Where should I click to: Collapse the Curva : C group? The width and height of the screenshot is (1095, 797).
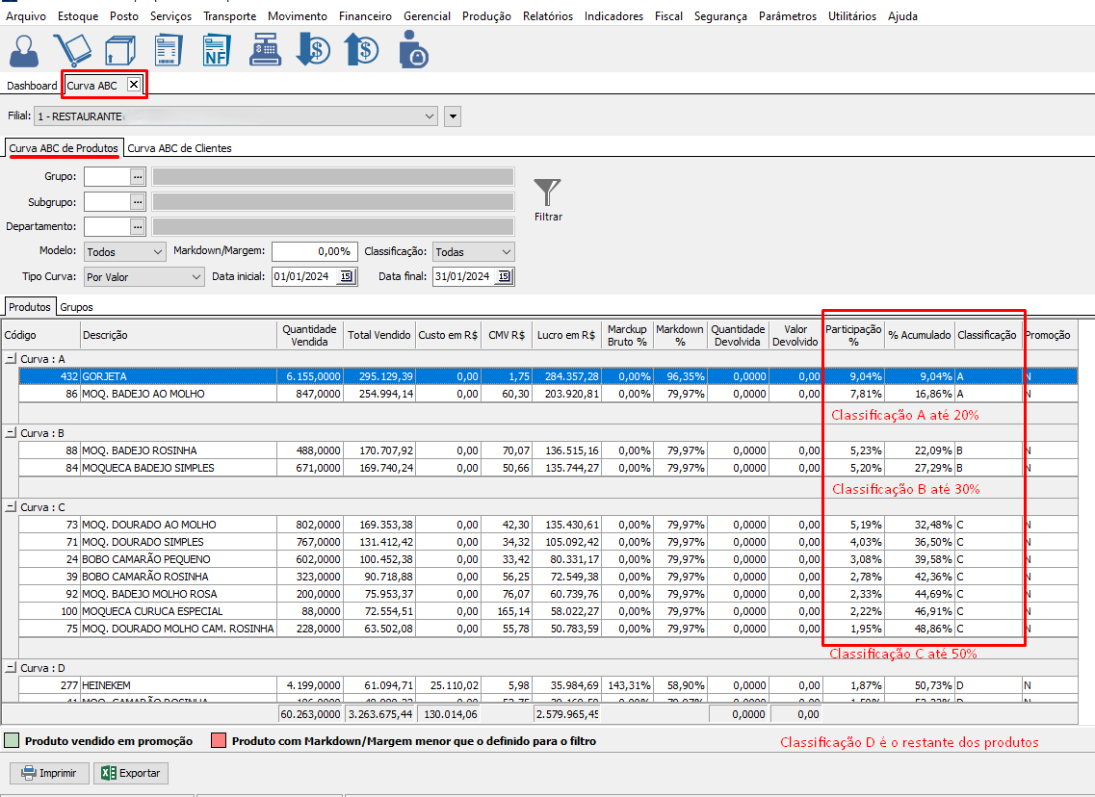tap(10, 507)
